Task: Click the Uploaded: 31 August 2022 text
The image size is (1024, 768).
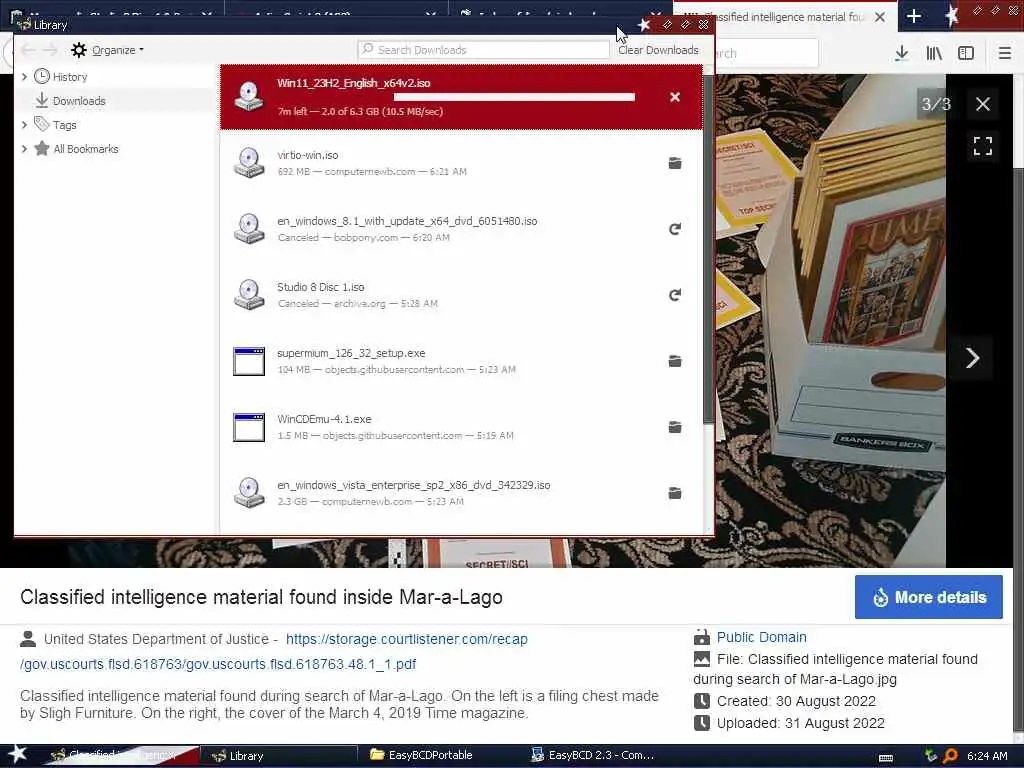Action: tap(801, 724)
